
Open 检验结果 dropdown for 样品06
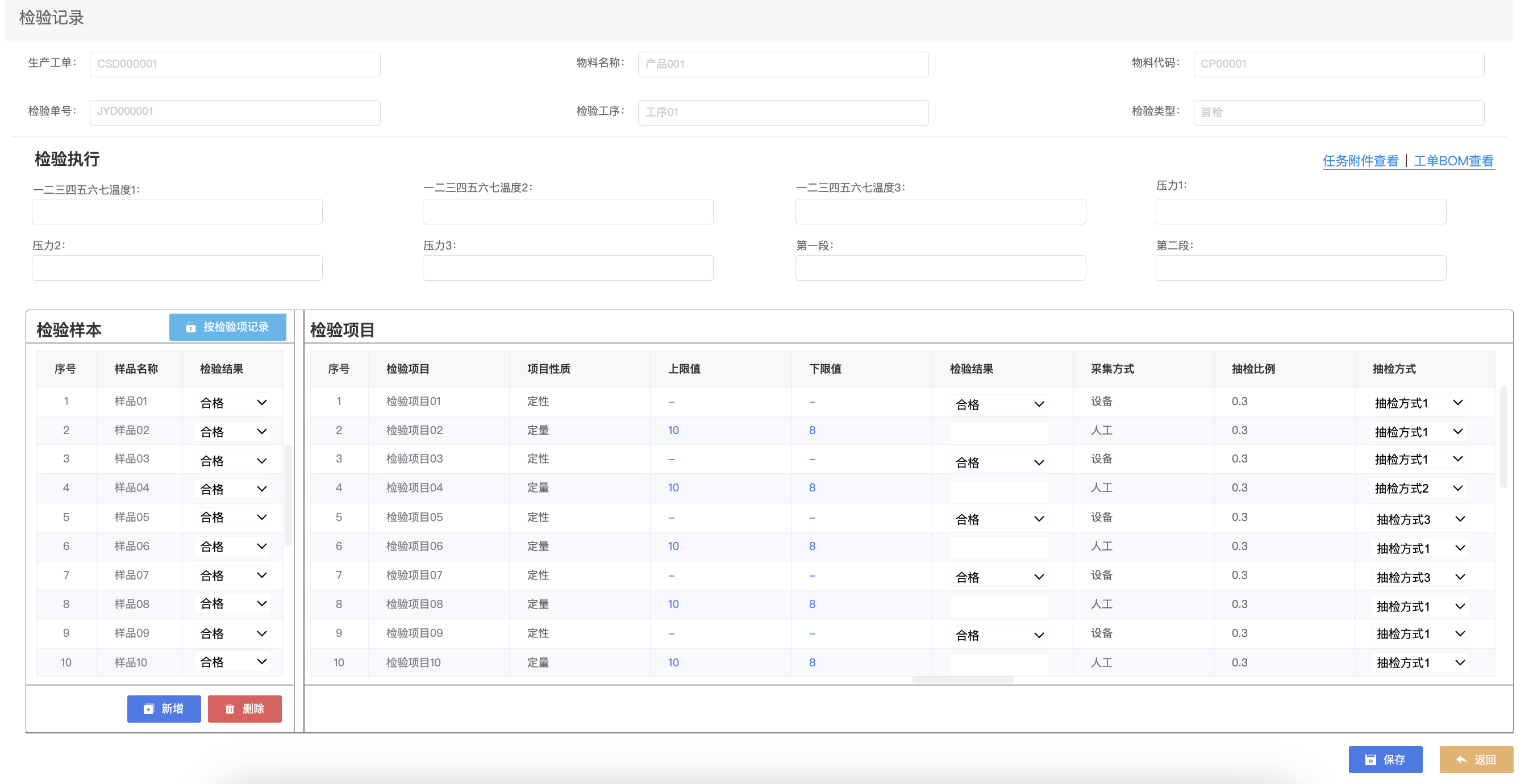(x=233, y=547)
